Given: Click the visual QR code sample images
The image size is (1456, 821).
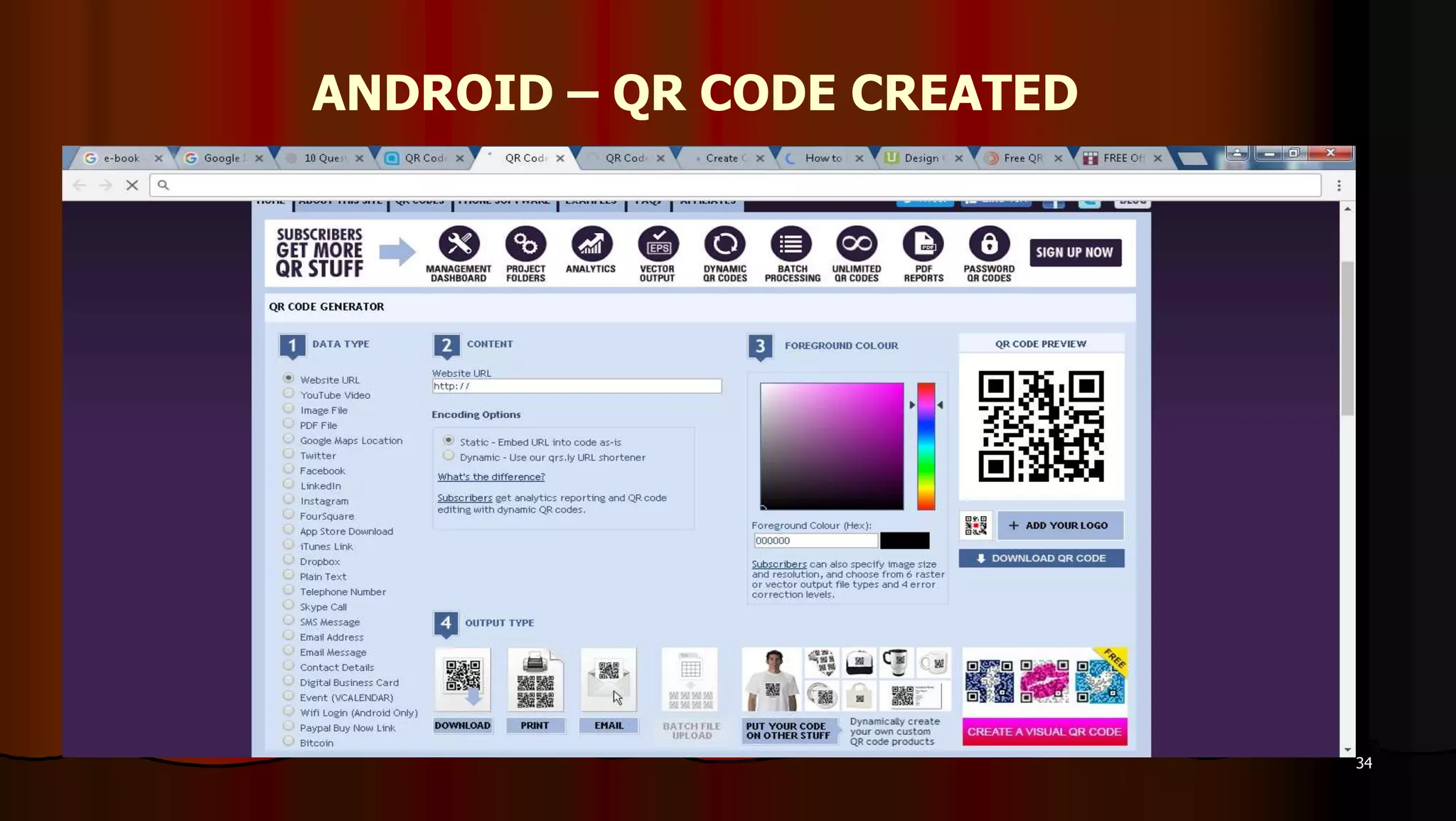Looking at the screenshot, I should [x=1044, y=680].
